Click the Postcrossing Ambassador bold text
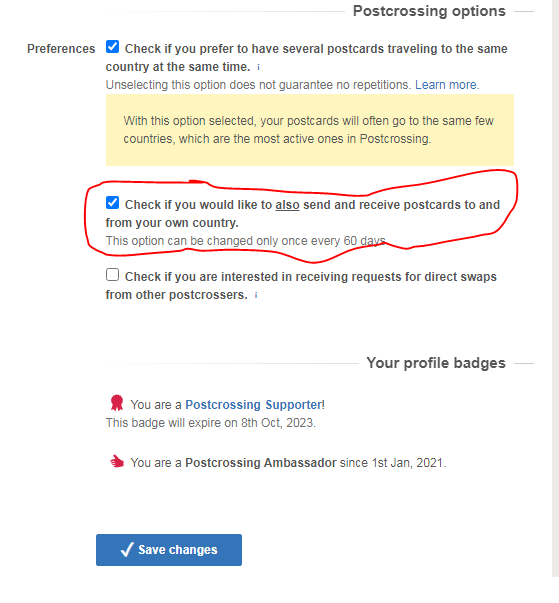 click(261, 462)
